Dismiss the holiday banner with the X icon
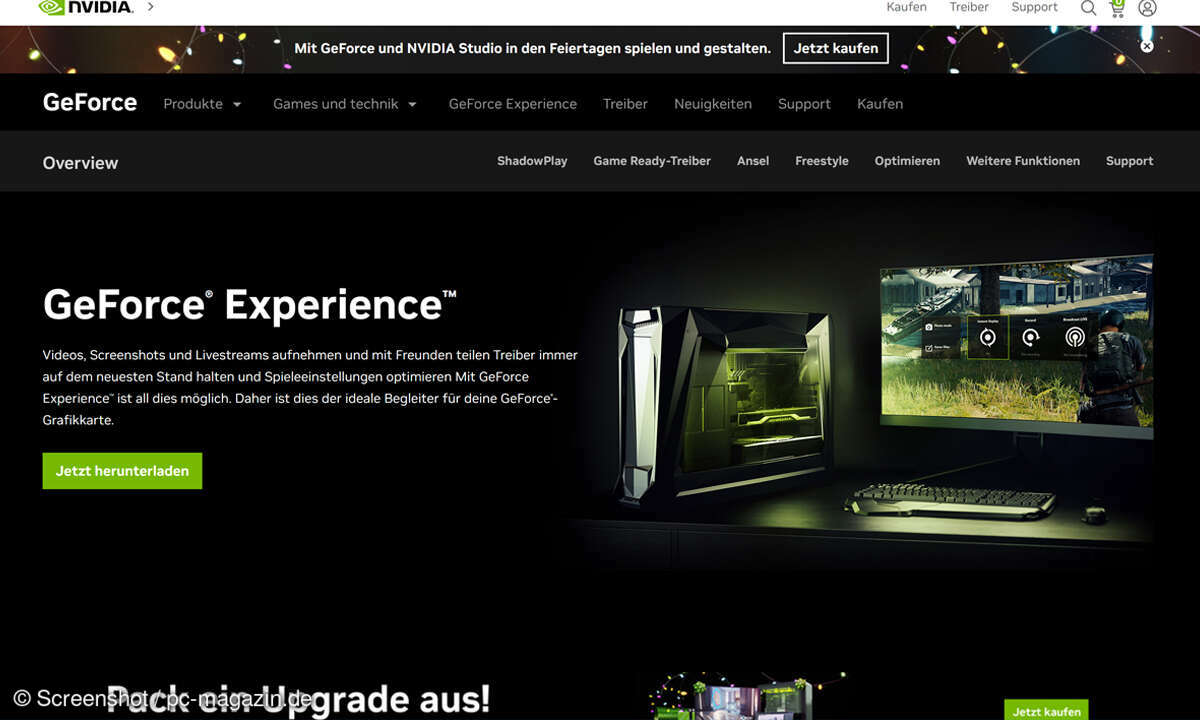Image resolution: width=1200 pixels, height=720 pixels. [x=1147, y=46]
